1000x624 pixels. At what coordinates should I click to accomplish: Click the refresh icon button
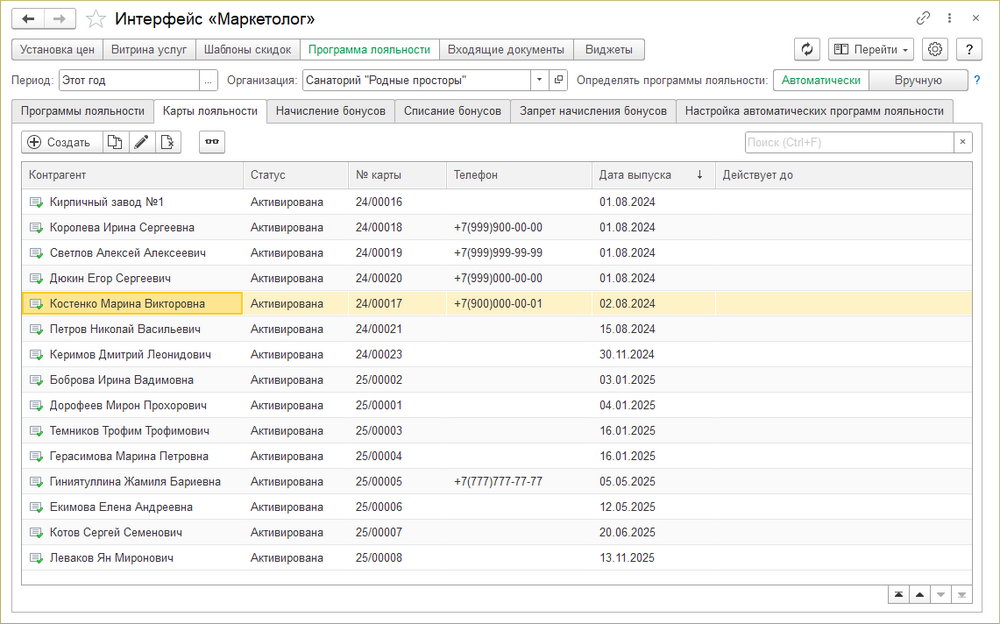[x=807, y=49]
